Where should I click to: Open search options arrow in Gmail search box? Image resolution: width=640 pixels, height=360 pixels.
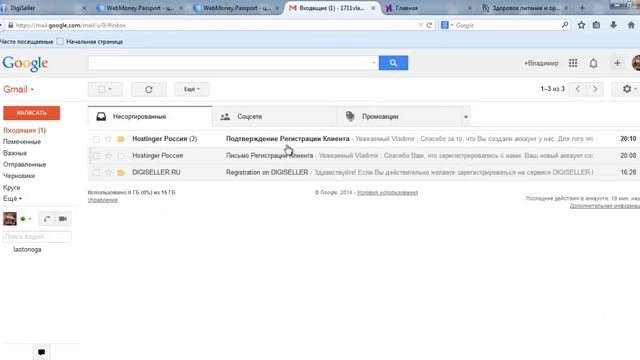pos(373,63)
